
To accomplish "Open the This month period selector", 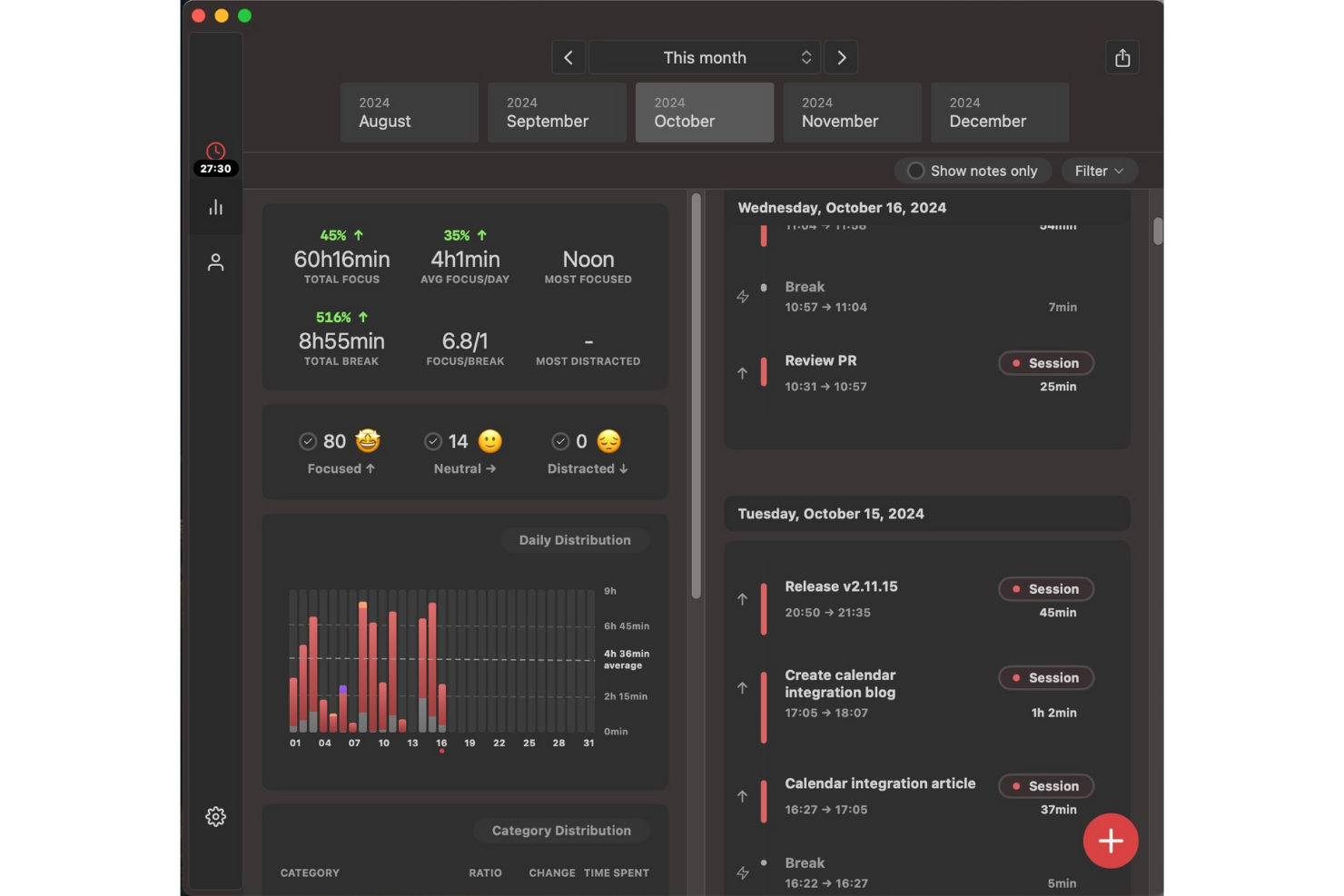I will pos(705,57).
